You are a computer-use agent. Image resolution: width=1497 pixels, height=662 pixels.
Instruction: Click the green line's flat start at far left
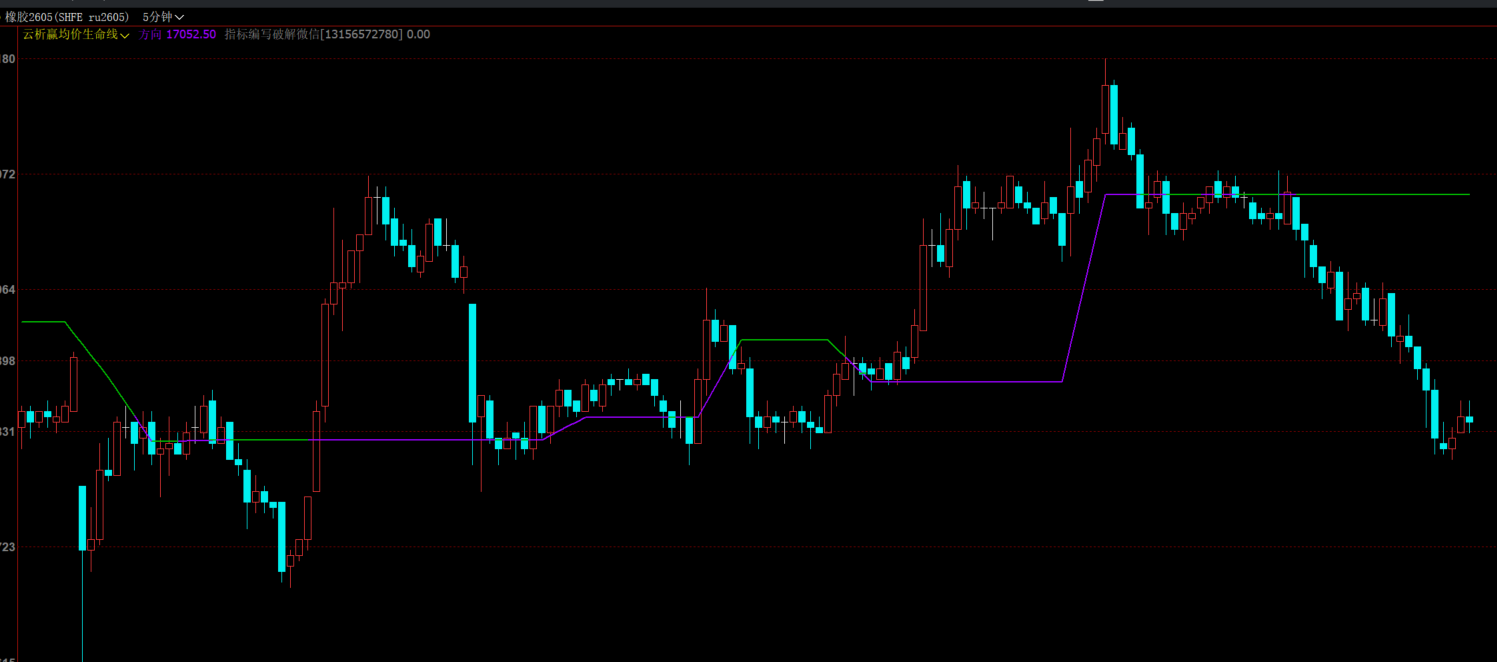point(40,322)
